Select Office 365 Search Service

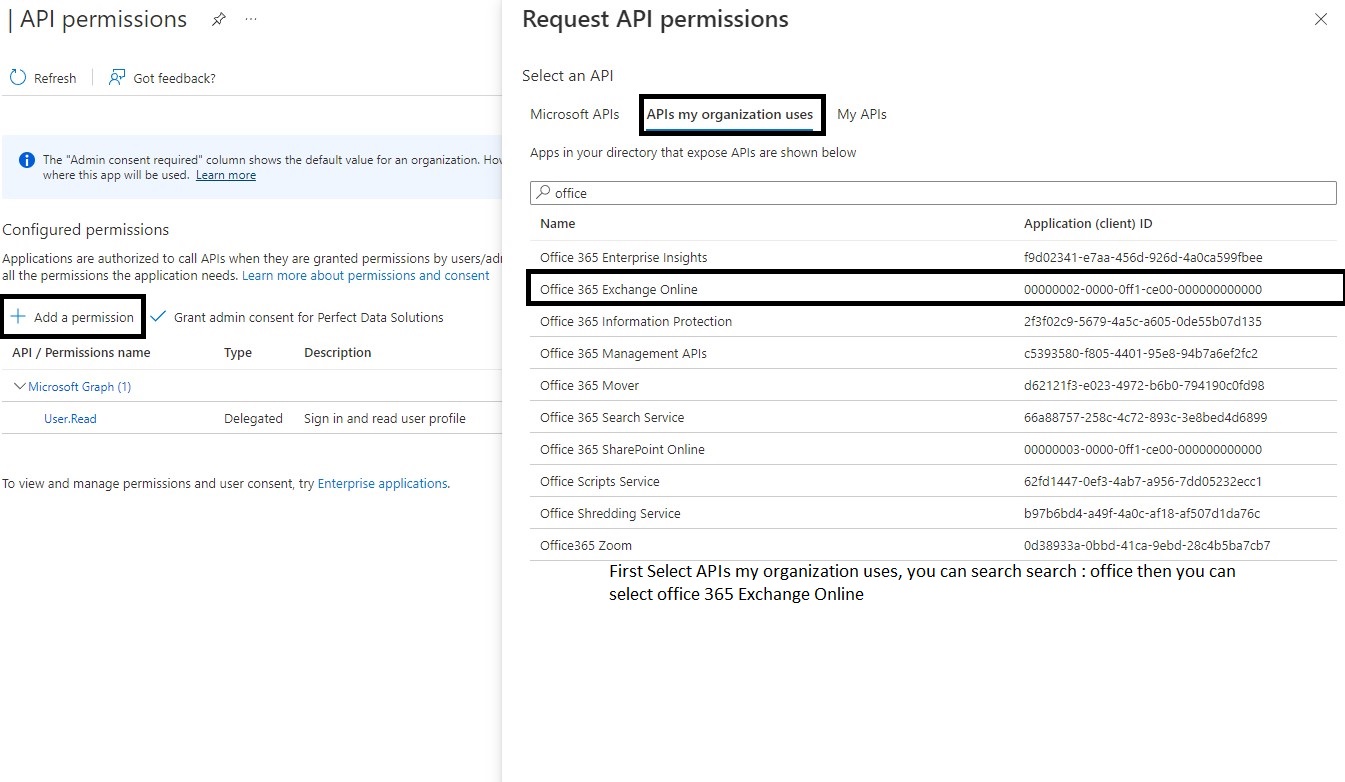933,417
